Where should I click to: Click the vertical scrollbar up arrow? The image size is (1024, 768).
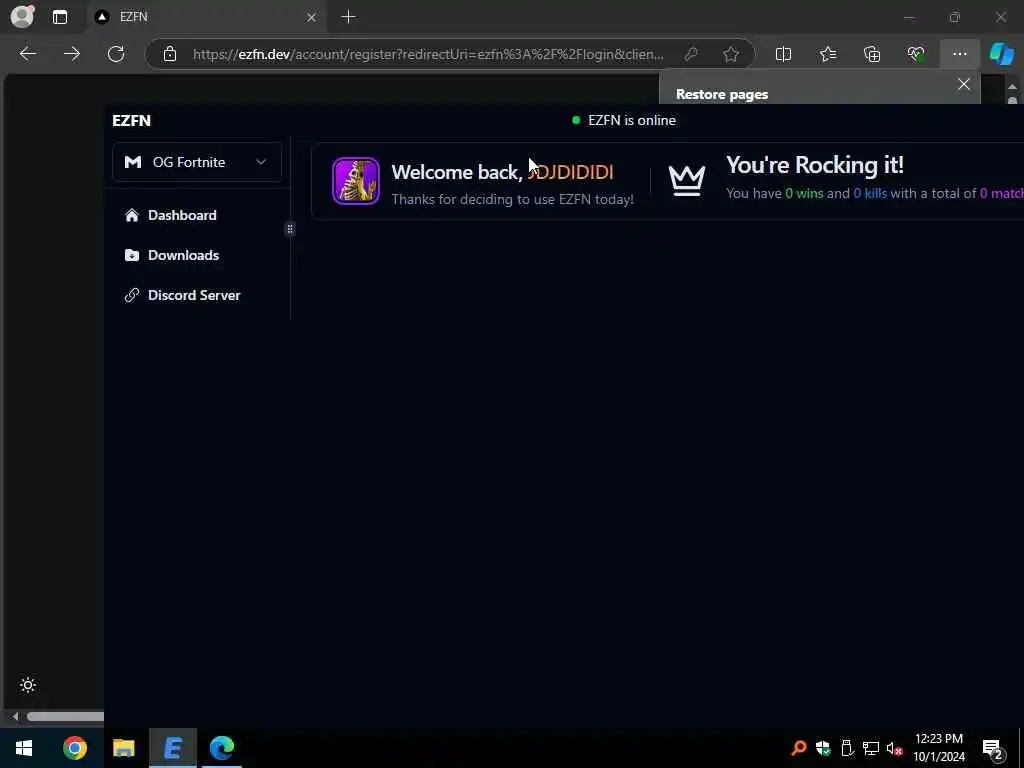1012,86
